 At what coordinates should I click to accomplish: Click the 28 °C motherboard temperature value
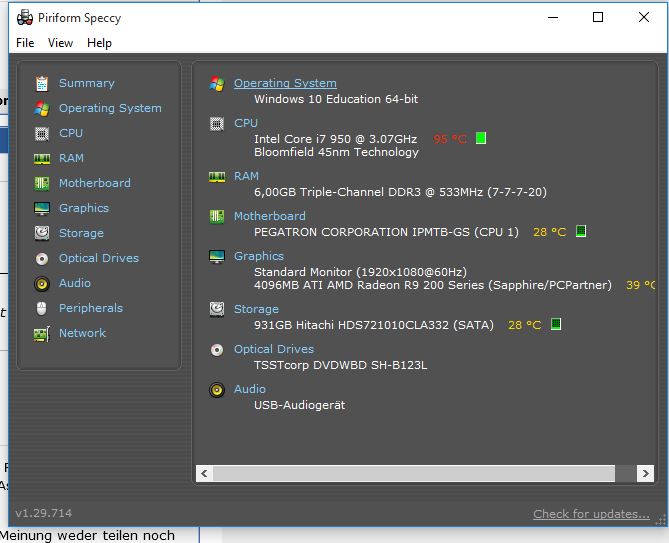click(x=550, y=232)
